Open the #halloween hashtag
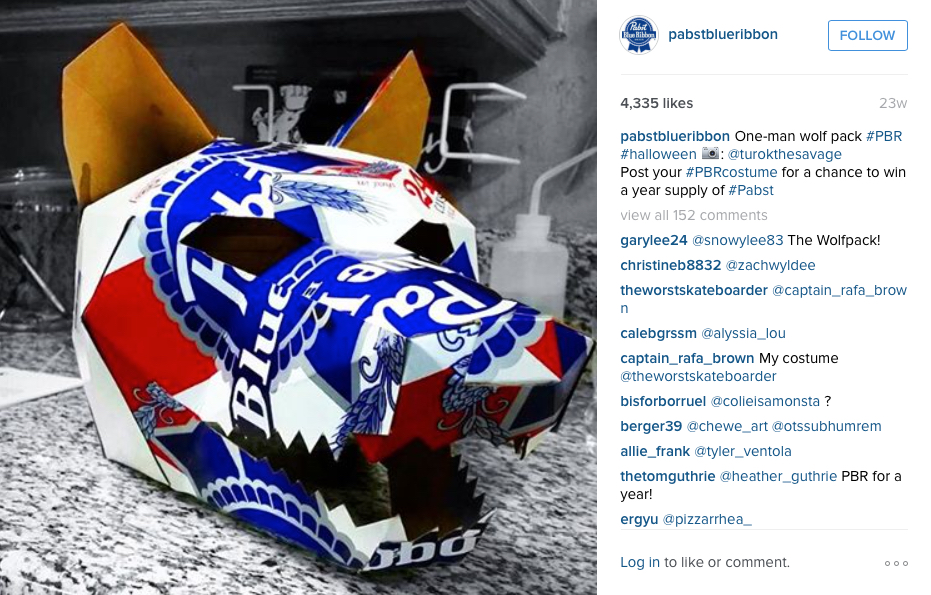The image size is (931, 595). point(658,154)
